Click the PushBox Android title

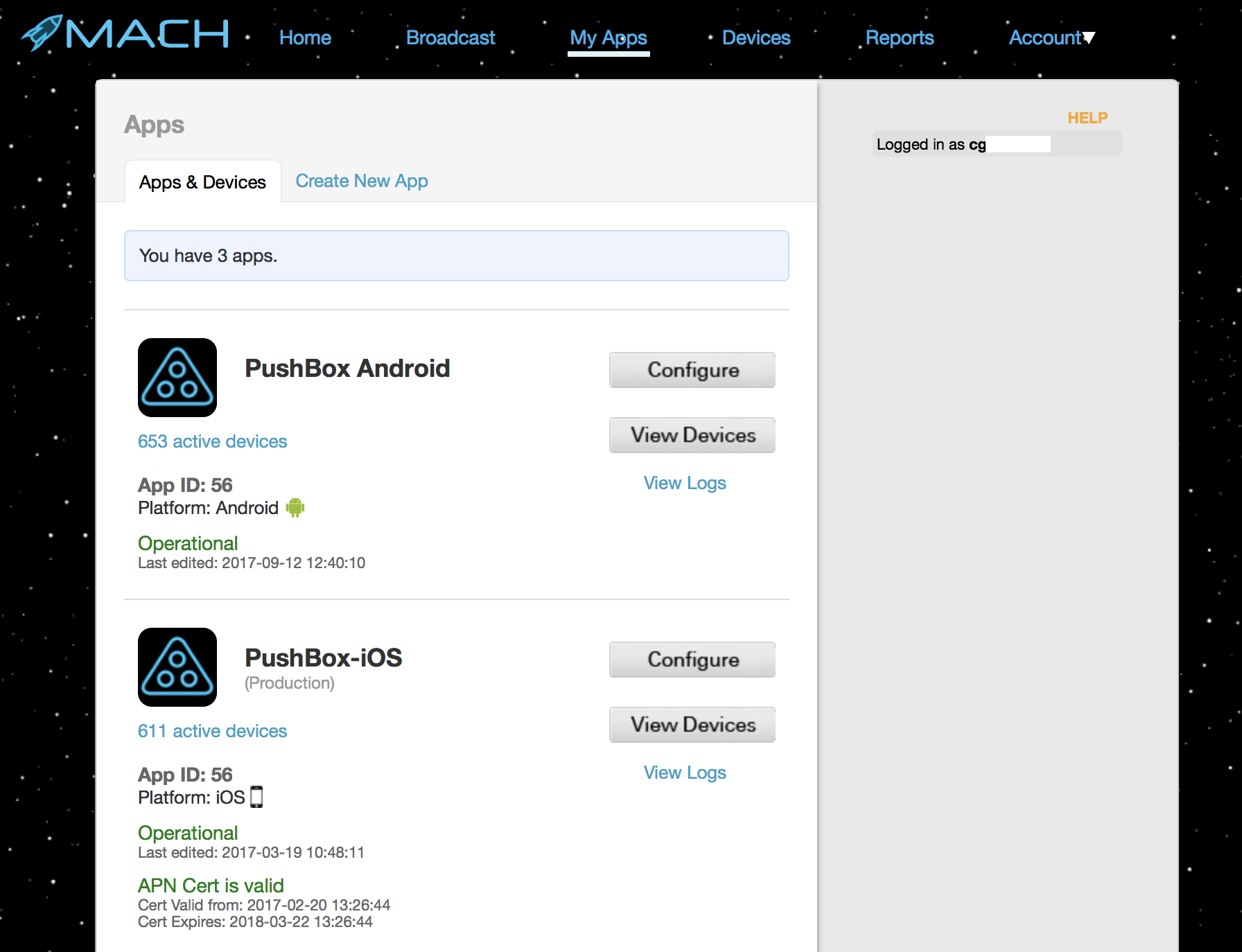tap(347, 368)
